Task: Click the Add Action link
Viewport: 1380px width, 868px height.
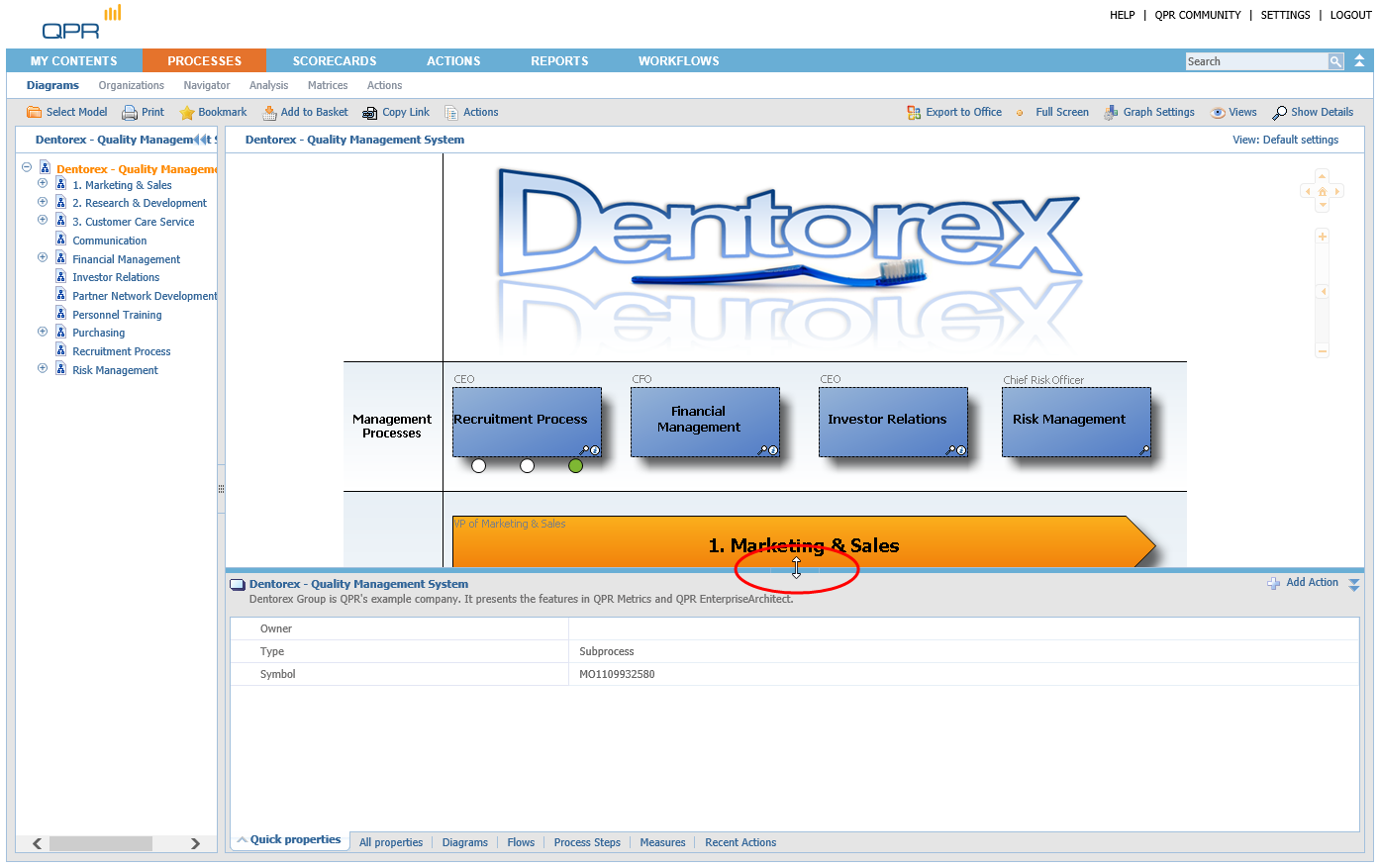Action: click(1312, 583)
